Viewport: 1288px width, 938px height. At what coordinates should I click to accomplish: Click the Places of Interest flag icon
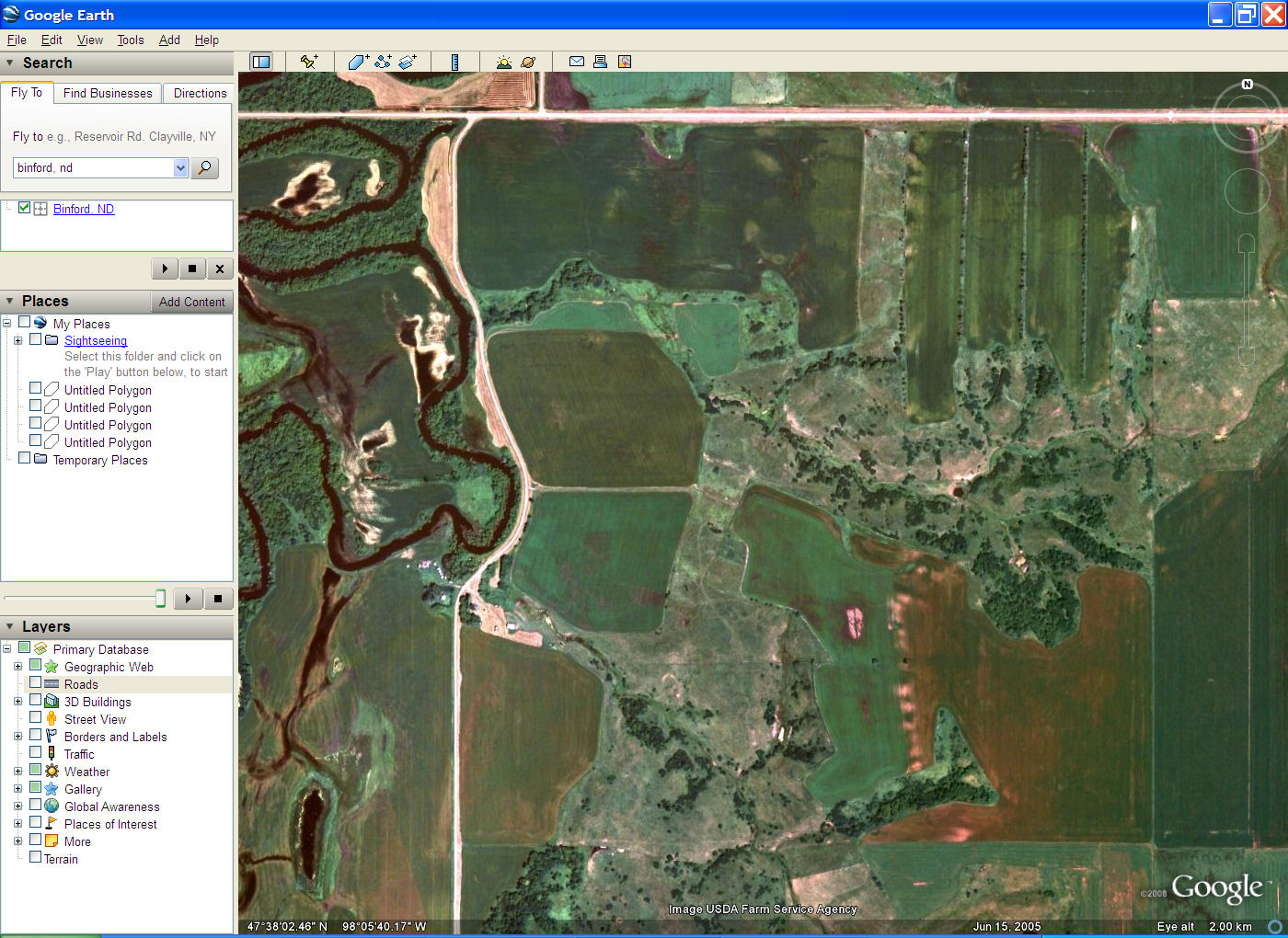coord(52,823)
